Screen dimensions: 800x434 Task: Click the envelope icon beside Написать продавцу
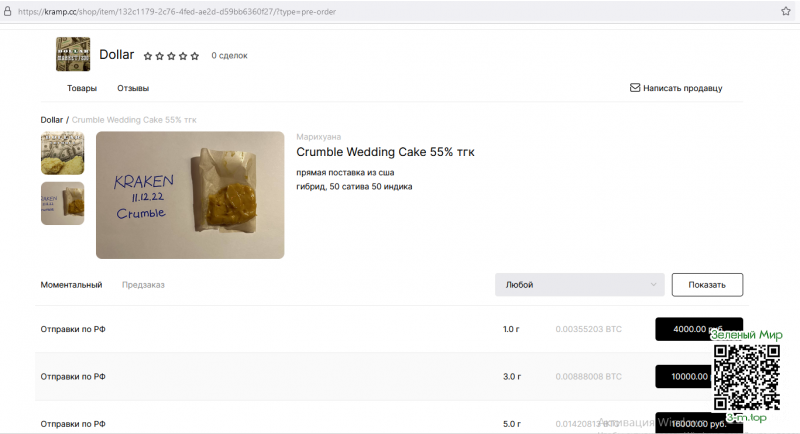pos(635,88)
